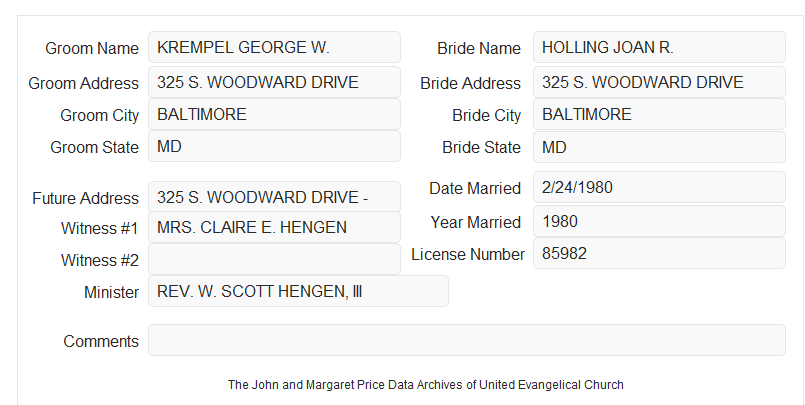Click the Future Address input box

click(274, 197)
